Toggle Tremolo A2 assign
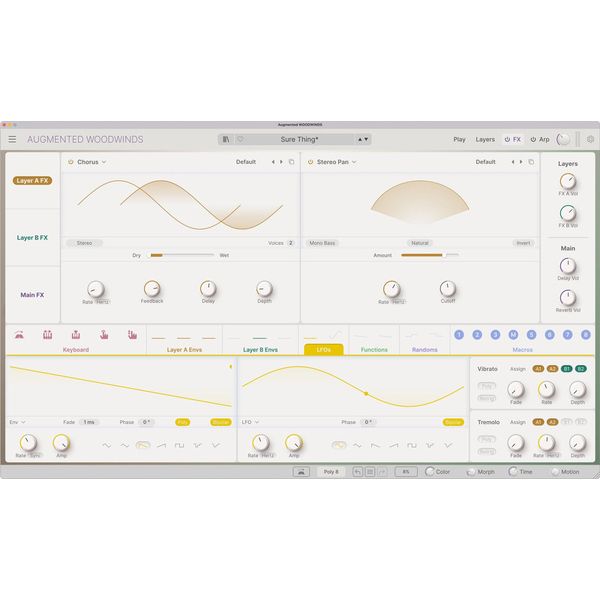 (x=552, y=422)
